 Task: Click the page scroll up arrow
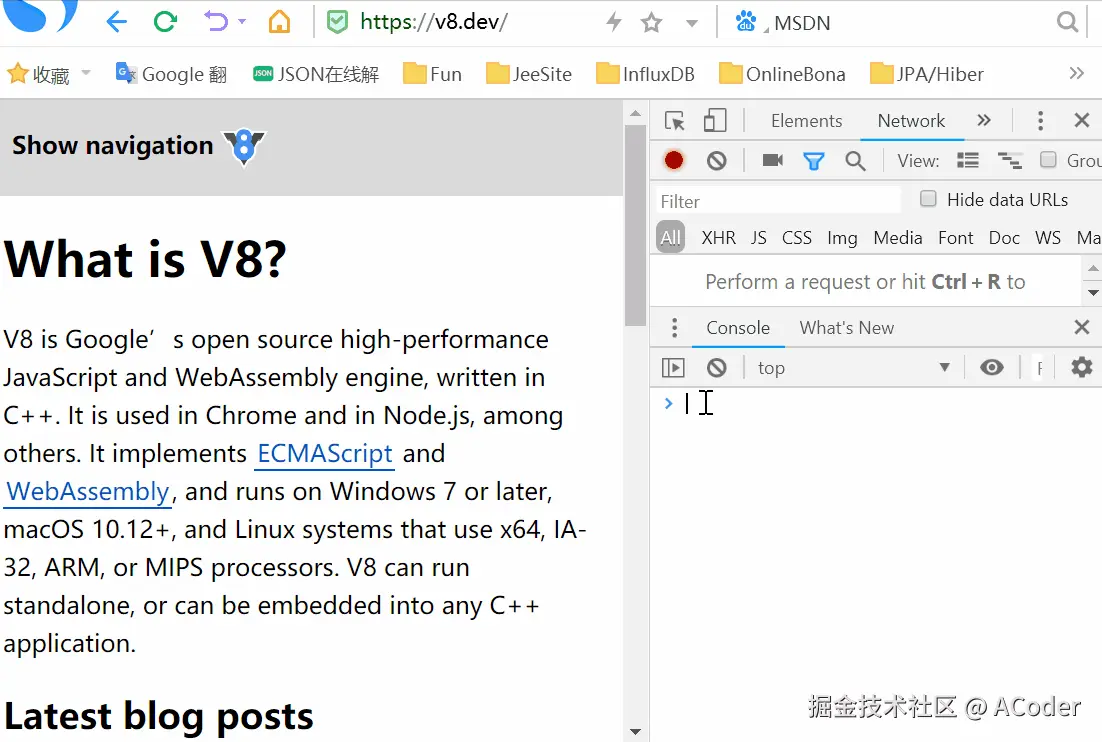635,113
